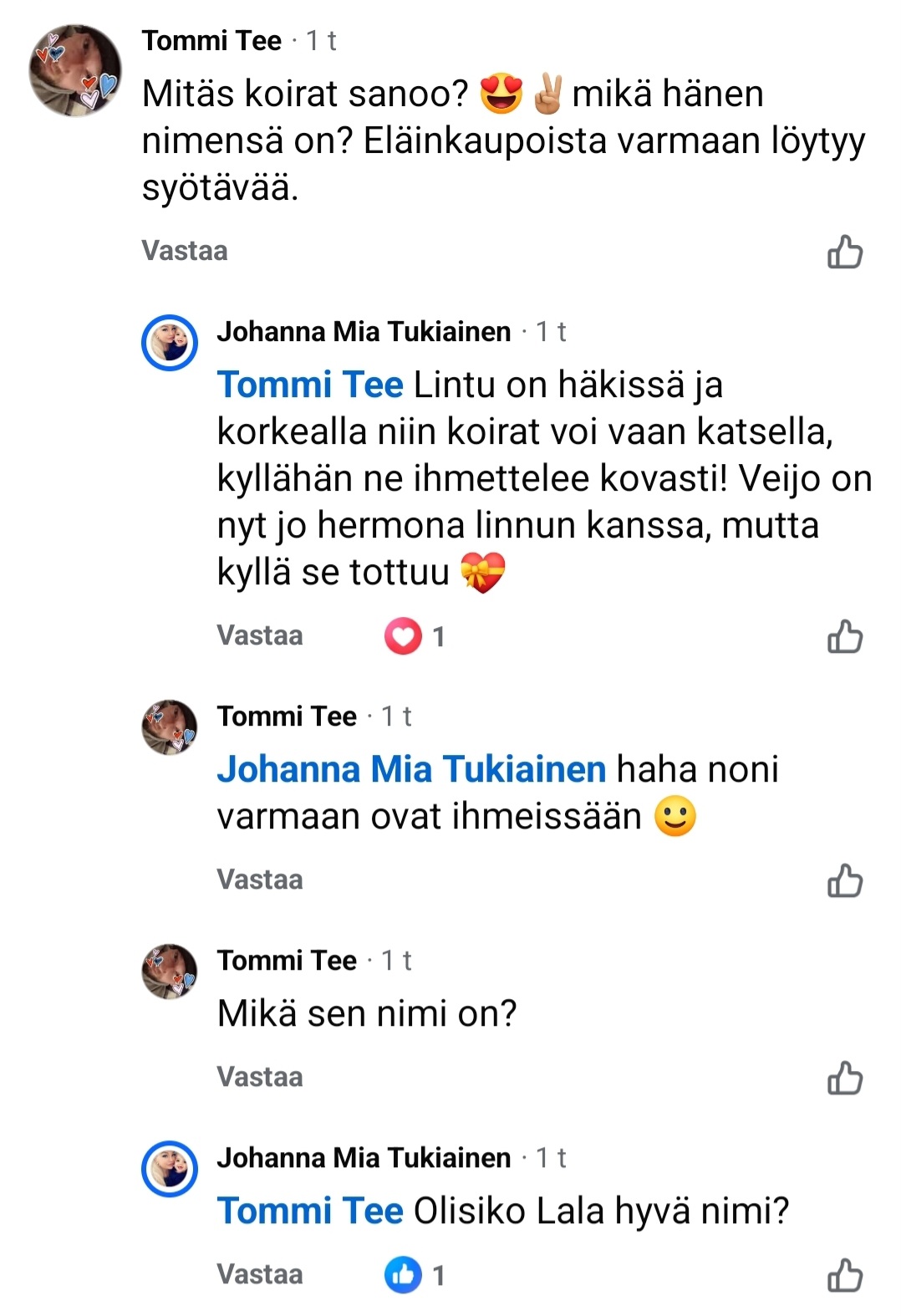Open Johanna's avatar beside the bird cage reply

pyautogui.click(x=170, y=343)
